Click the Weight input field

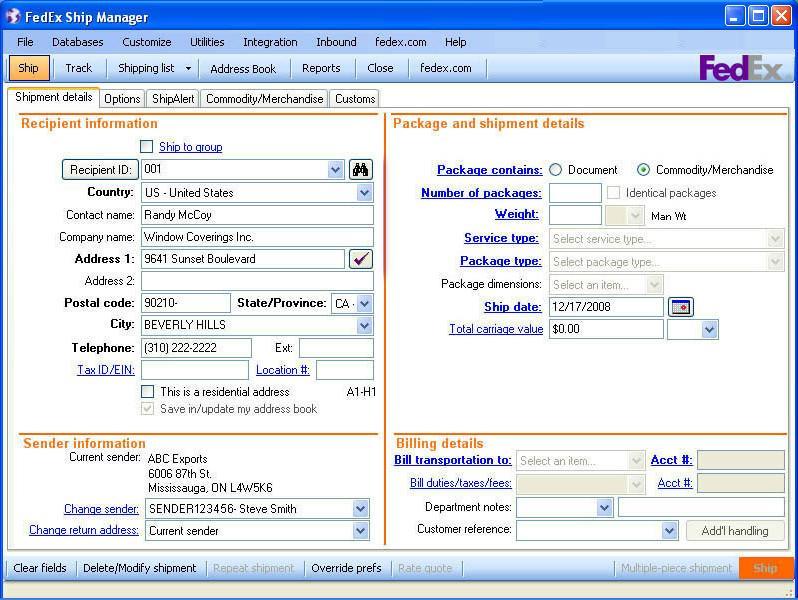(575, 215)
